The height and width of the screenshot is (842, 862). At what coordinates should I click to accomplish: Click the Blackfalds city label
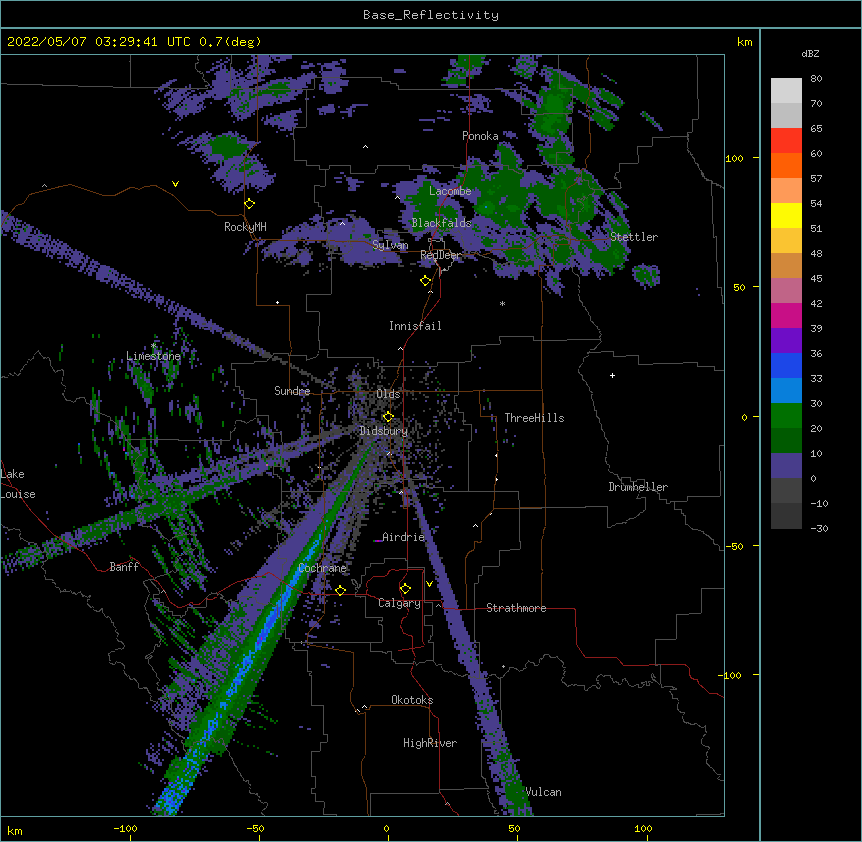coord(441,223)
